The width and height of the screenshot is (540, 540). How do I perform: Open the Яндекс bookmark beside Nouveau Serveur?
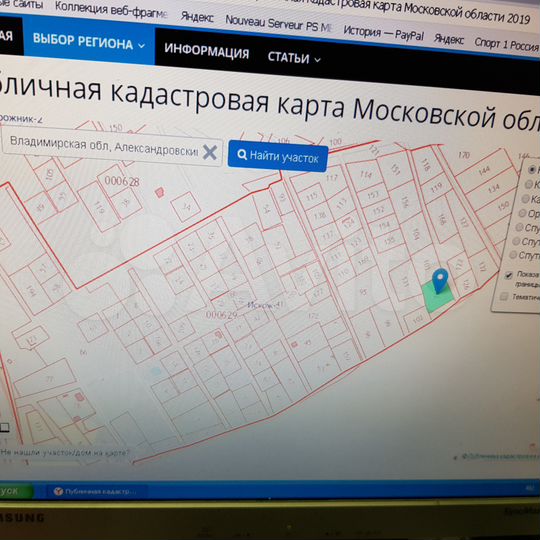tap(197, 17)
